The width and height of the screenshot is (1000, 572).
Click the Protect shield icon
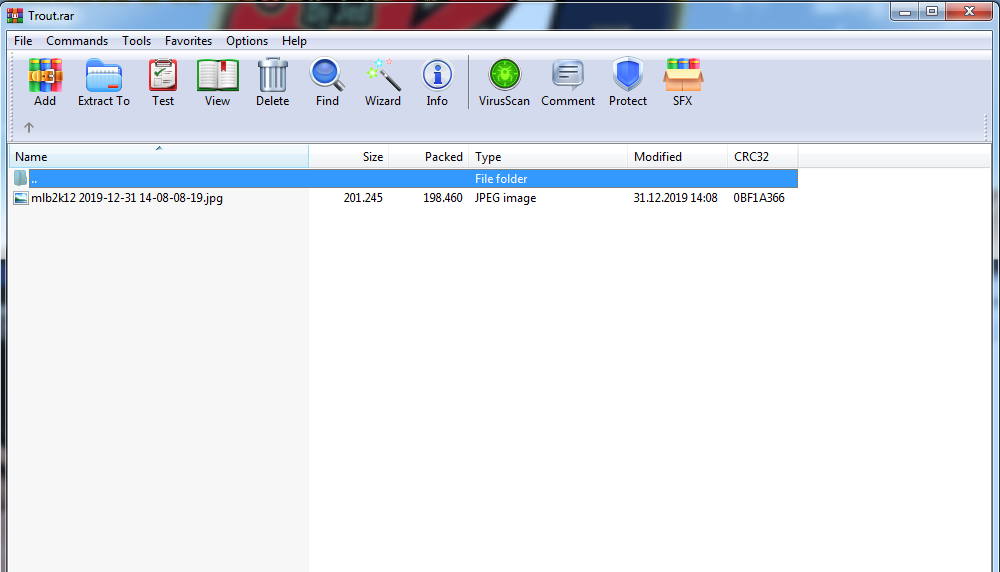pyautogui.click(x=628, y=82)
